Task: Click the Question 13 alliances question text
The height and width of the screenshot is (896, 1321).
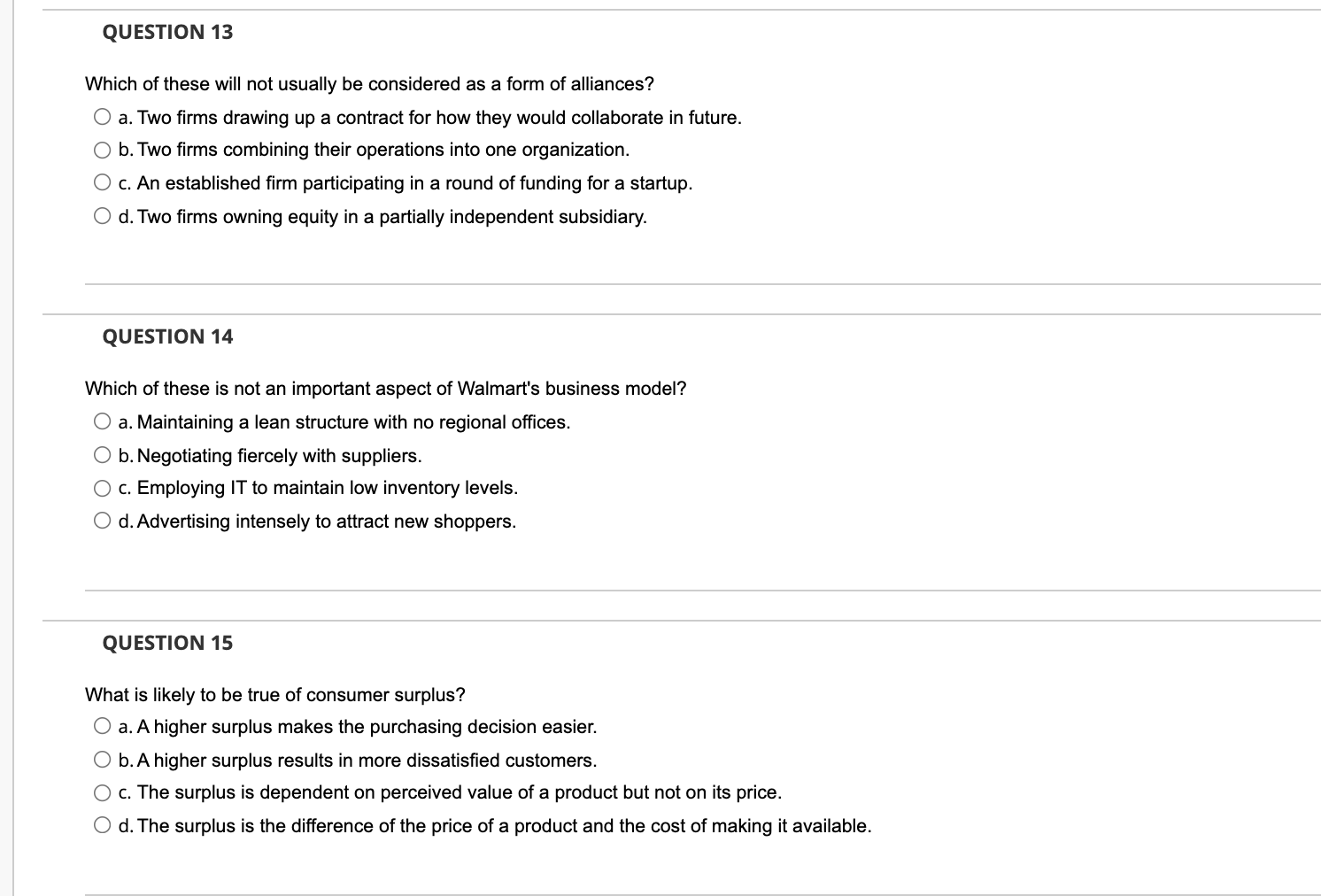Action: 368,83
